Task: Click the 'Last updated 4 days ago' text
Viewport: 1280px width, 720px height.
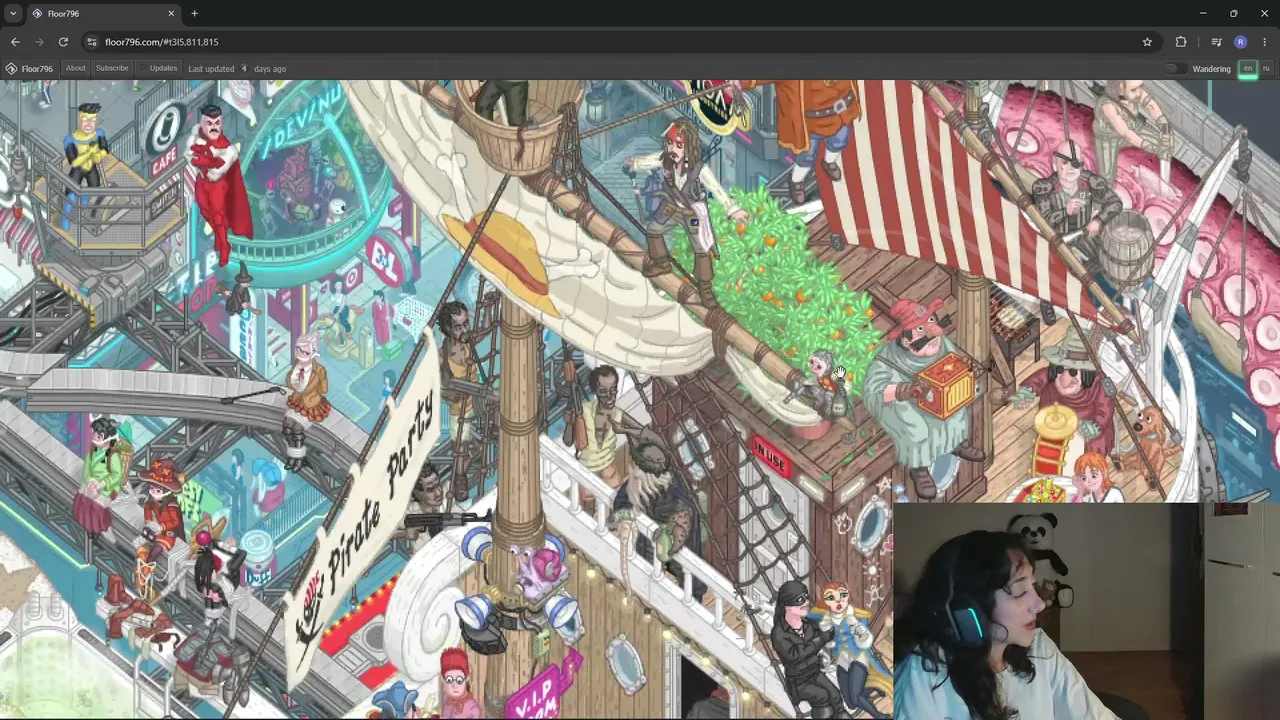Action: pos(237,69)
